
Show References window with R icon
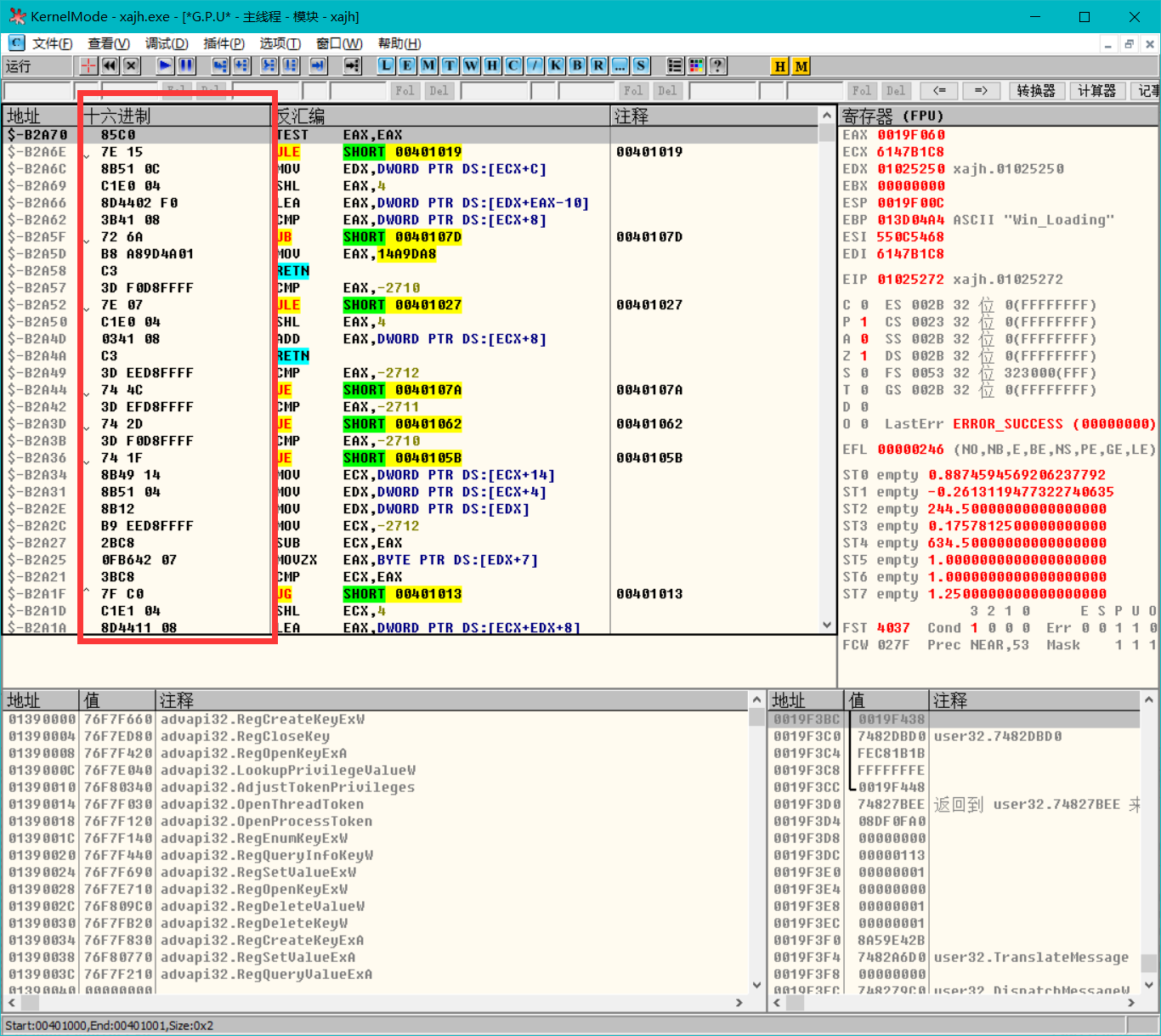[x=598, y=65]
